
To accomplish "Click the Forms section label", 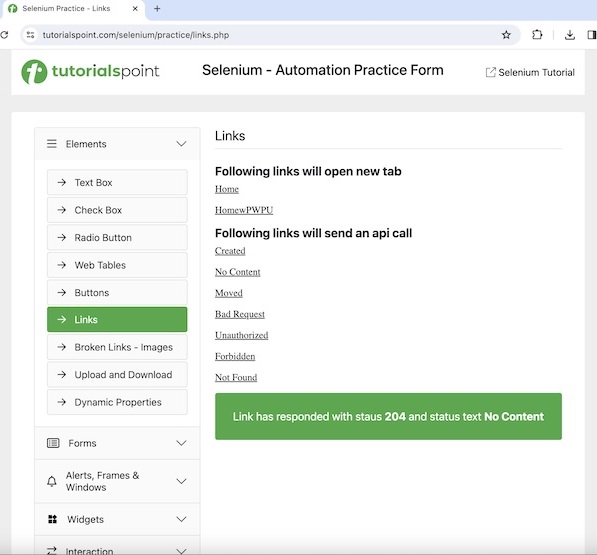I will (82, 443).
